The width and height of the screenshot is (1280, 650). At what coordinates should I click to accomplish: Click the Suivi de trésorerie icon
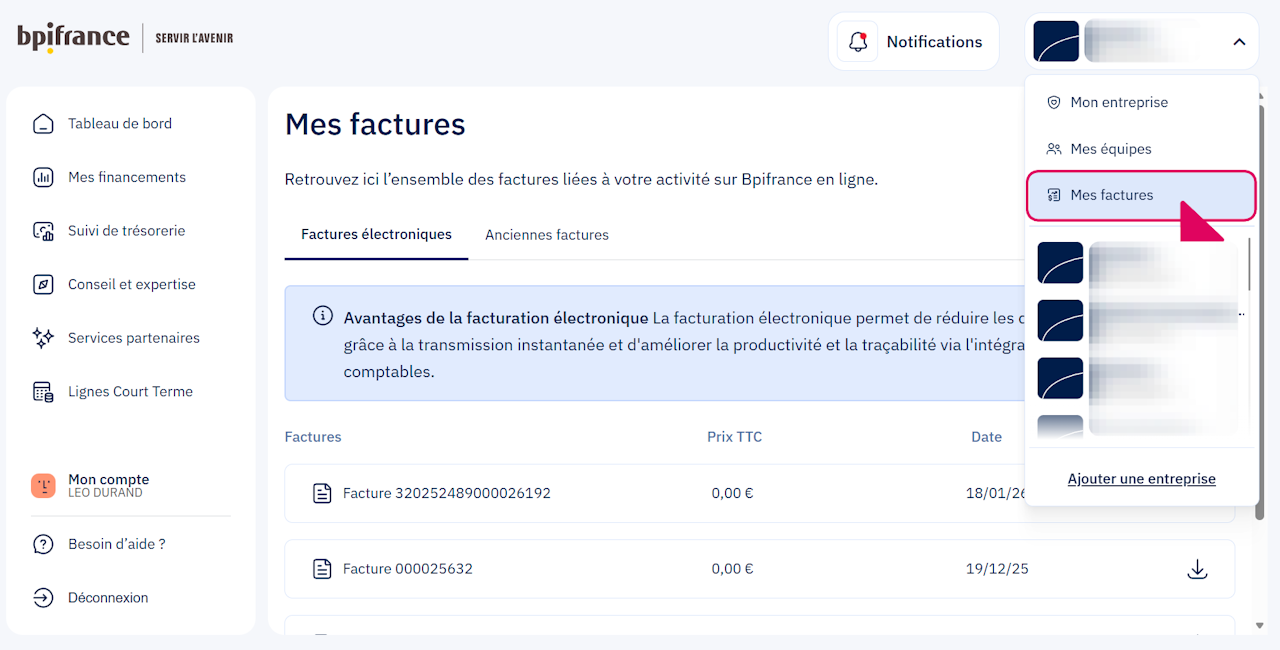pyautogui.click(x=43, y=231)
